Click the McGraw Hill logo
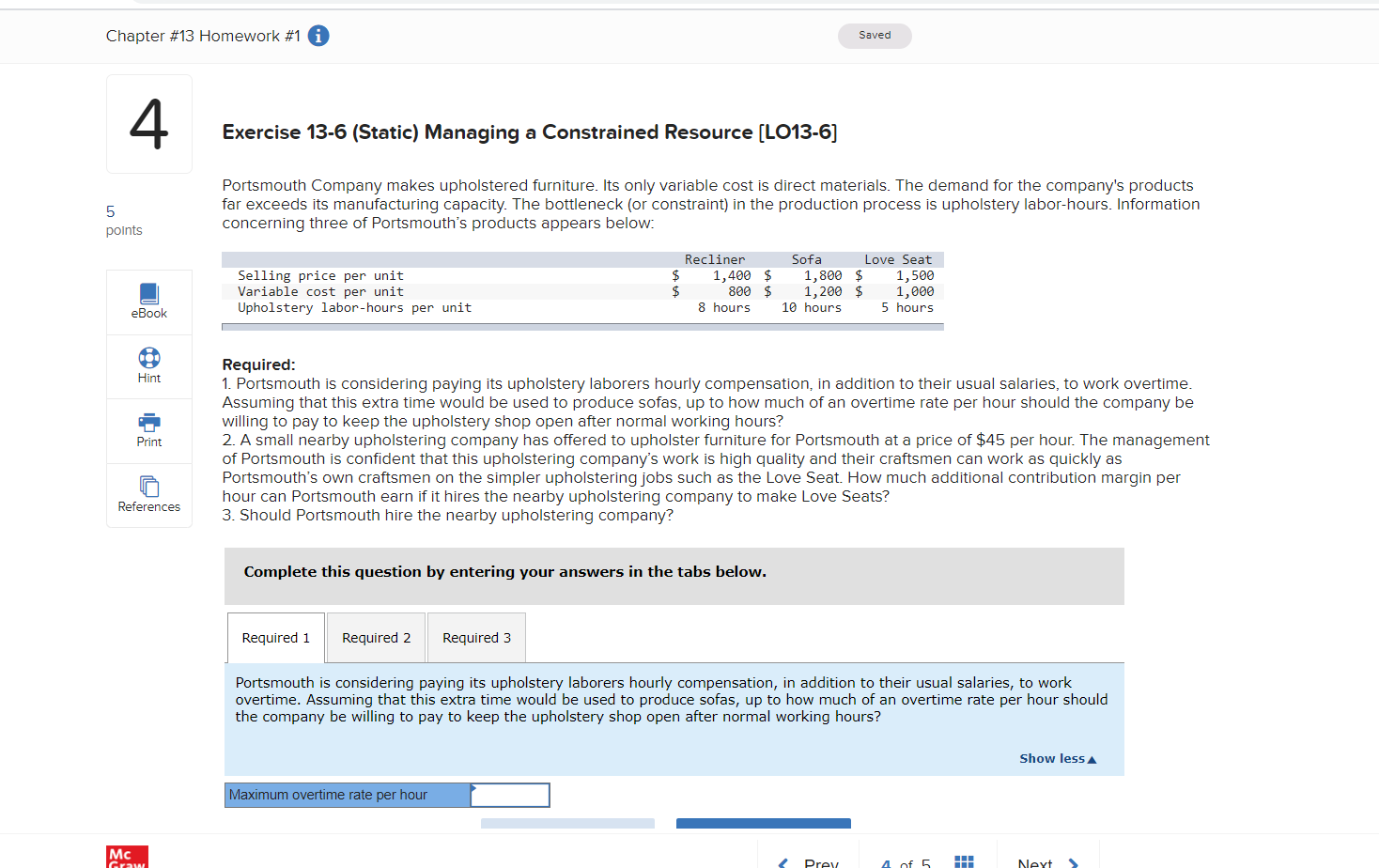Viewport: 1379px width, 868px height. click(x=127, y=857)
